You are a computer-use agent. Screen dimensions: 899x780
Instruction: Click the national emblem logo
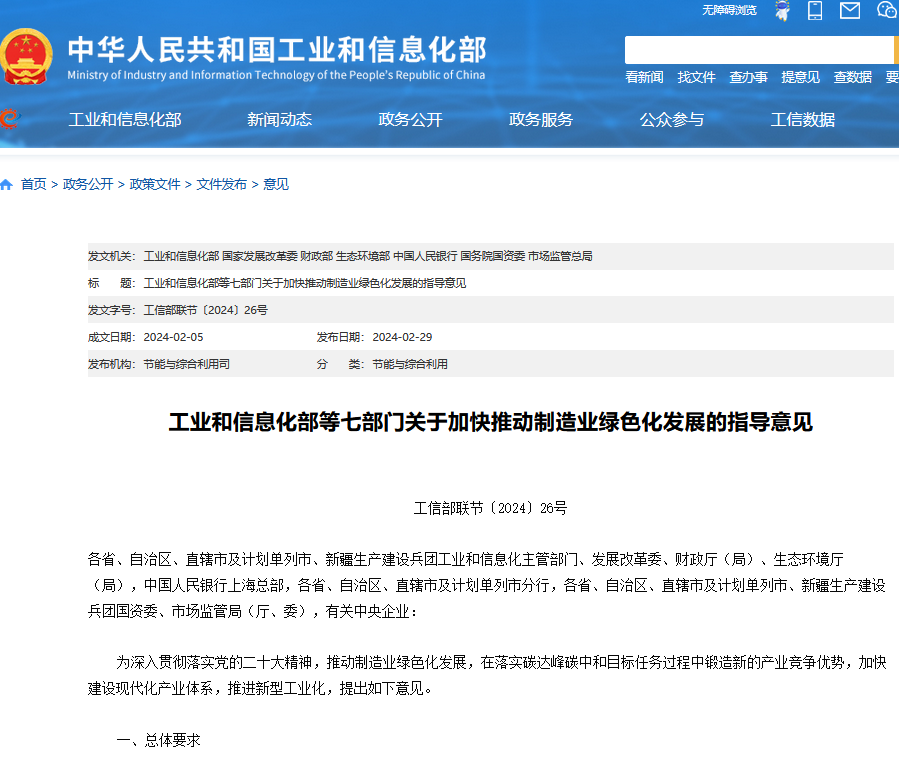click(28, 58)
